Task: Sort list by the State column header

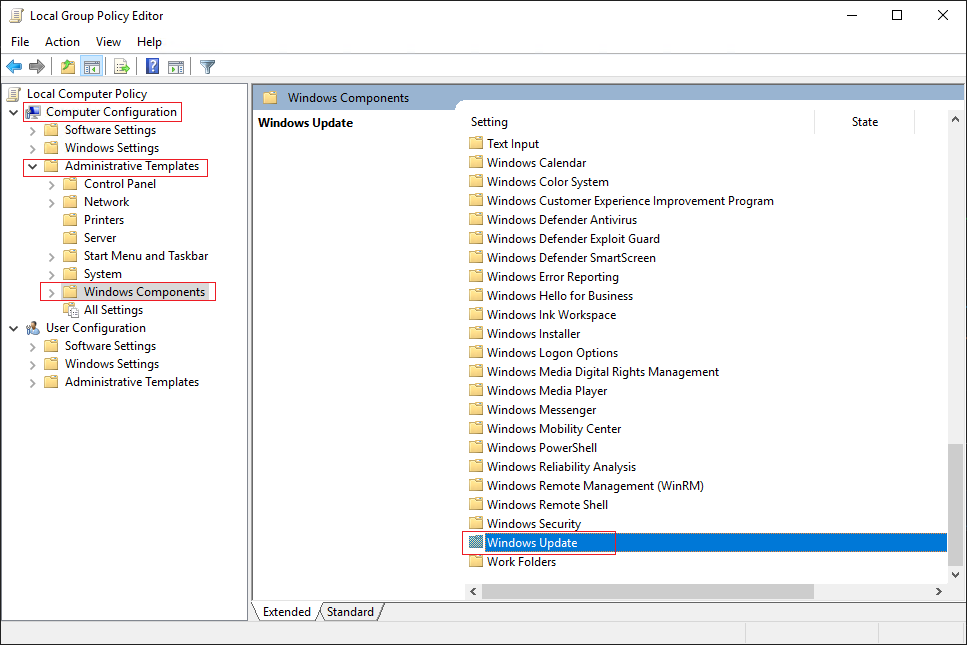Action: (x=865, y=122)
